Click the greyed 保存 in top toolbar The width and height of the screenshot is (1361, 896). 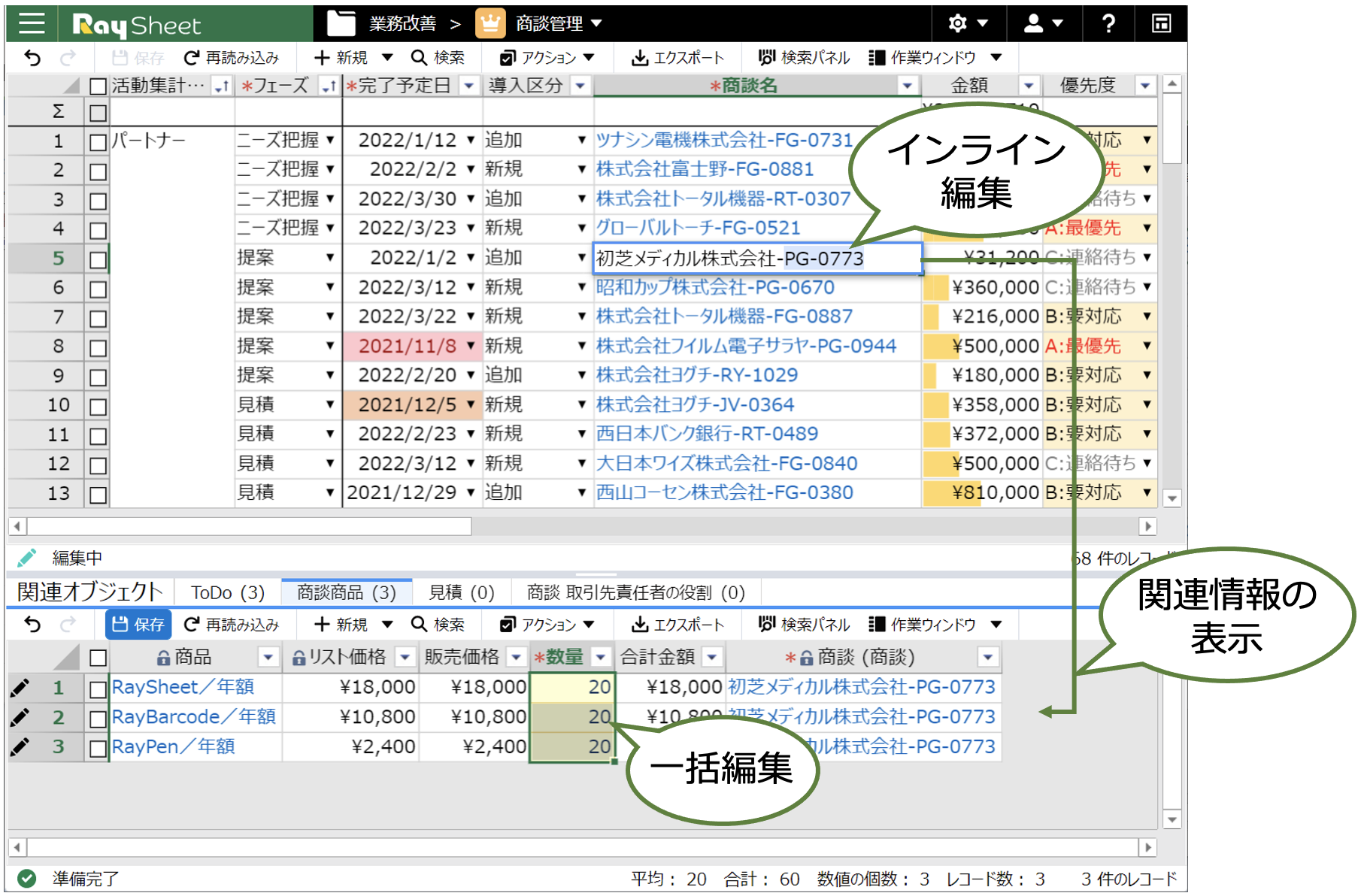tap(138, 58)
